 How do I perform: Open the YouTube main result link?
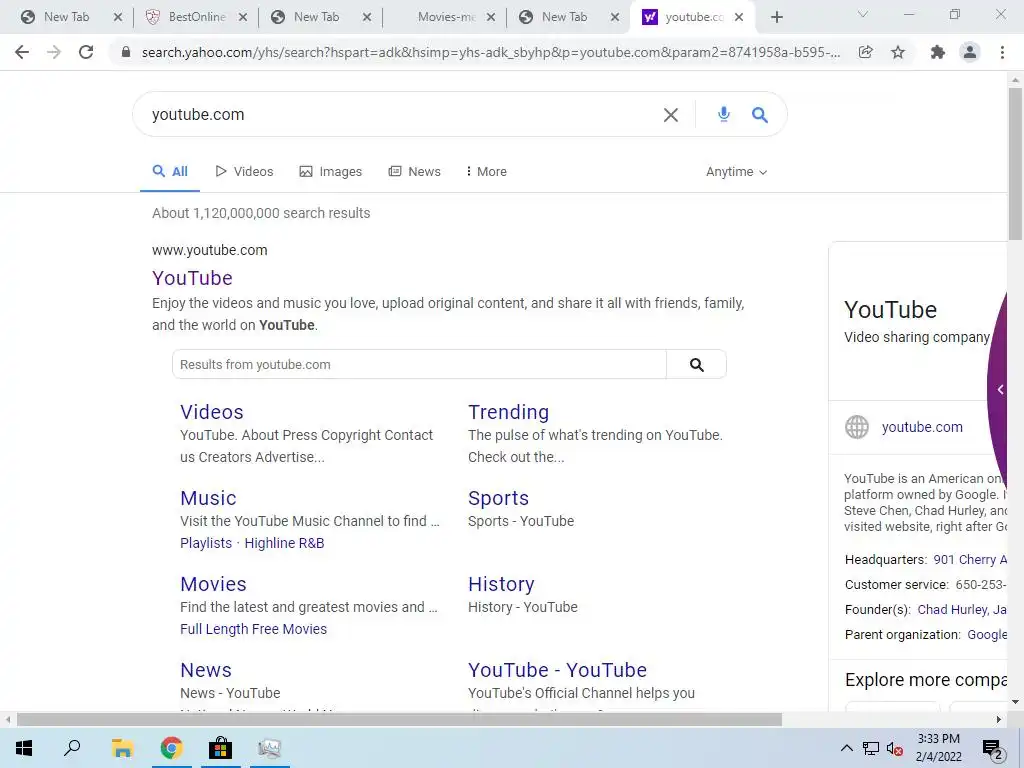[x=193, y=278]
